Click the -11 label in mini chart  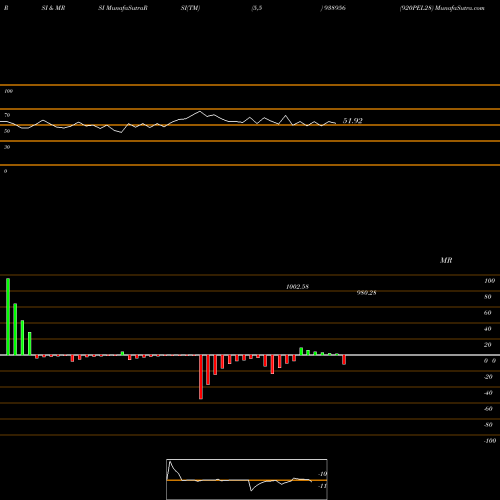[323, 486]
